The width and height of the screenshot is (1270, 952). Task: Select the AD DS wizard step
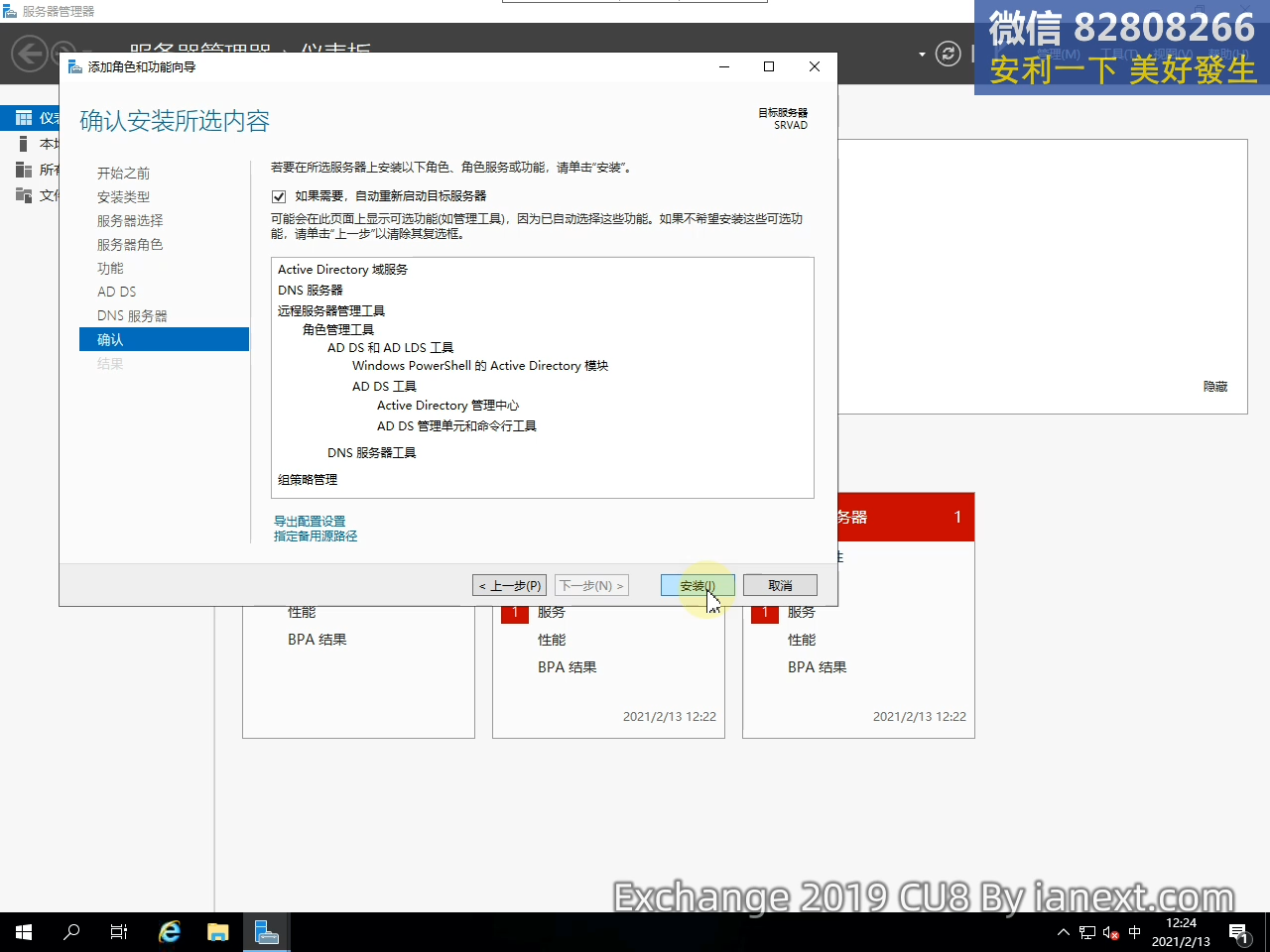117,293
